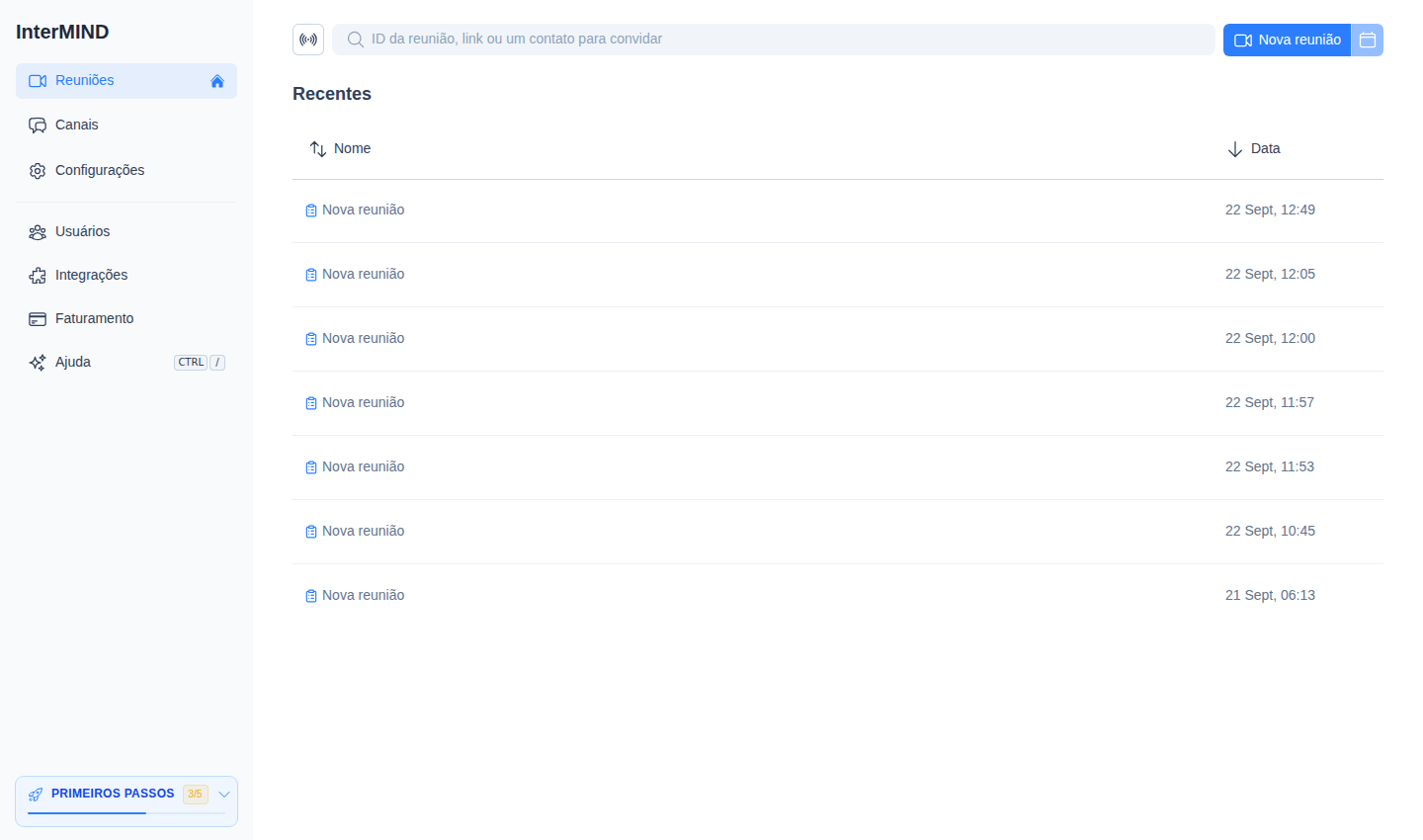Start a Nova reunião with the blue button
Screen dimensions: 1423x840
pos(1287,40)
